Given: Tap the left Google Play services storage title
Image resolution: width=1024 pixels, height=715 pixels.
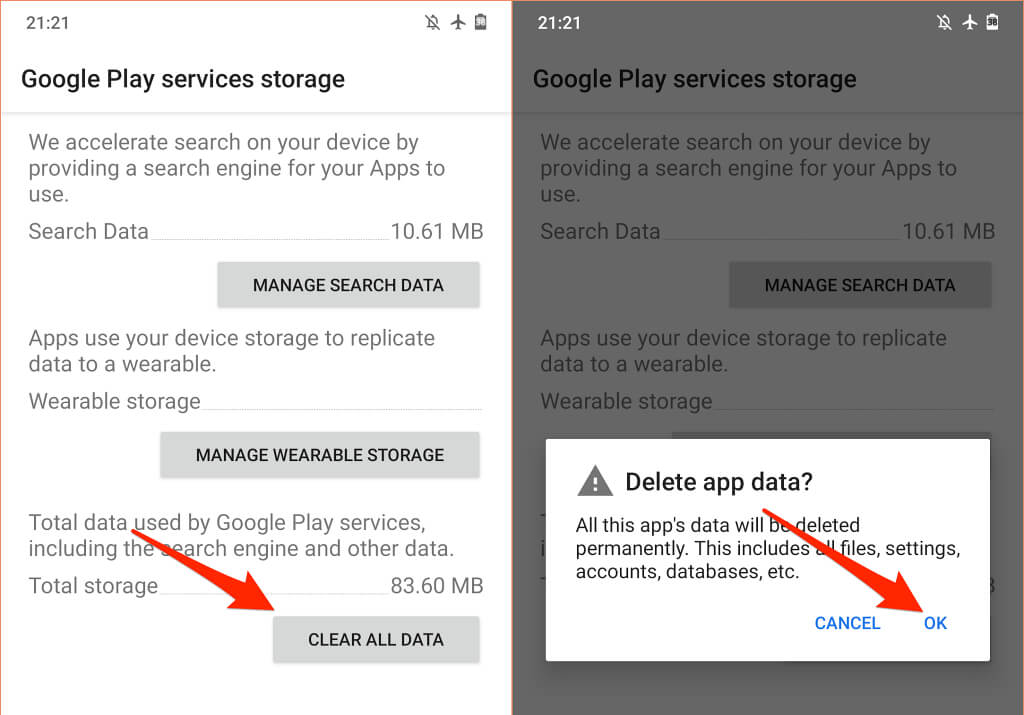Looking at the screenshot, I should [x=183, y=79].
